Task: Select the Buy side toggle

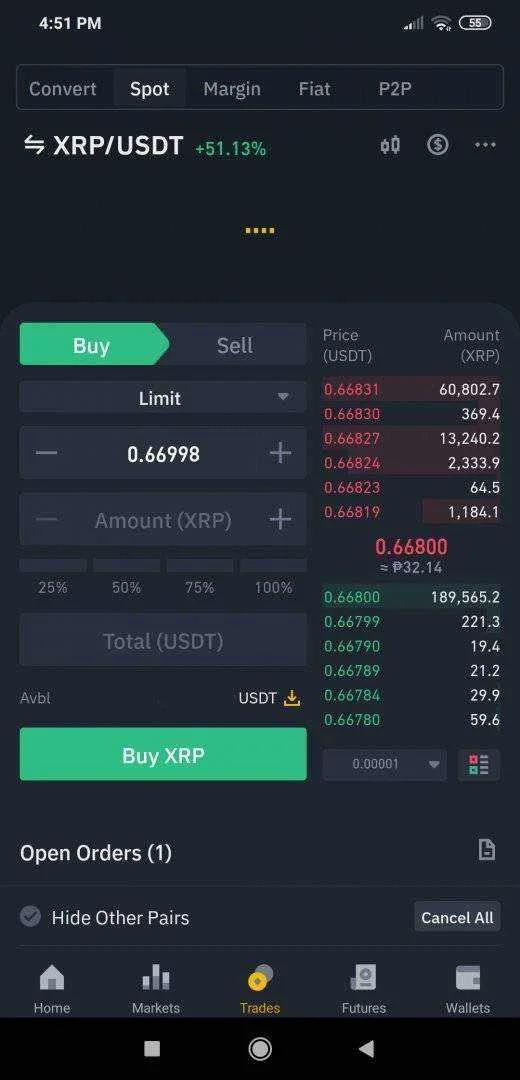Action: point(92,344)
